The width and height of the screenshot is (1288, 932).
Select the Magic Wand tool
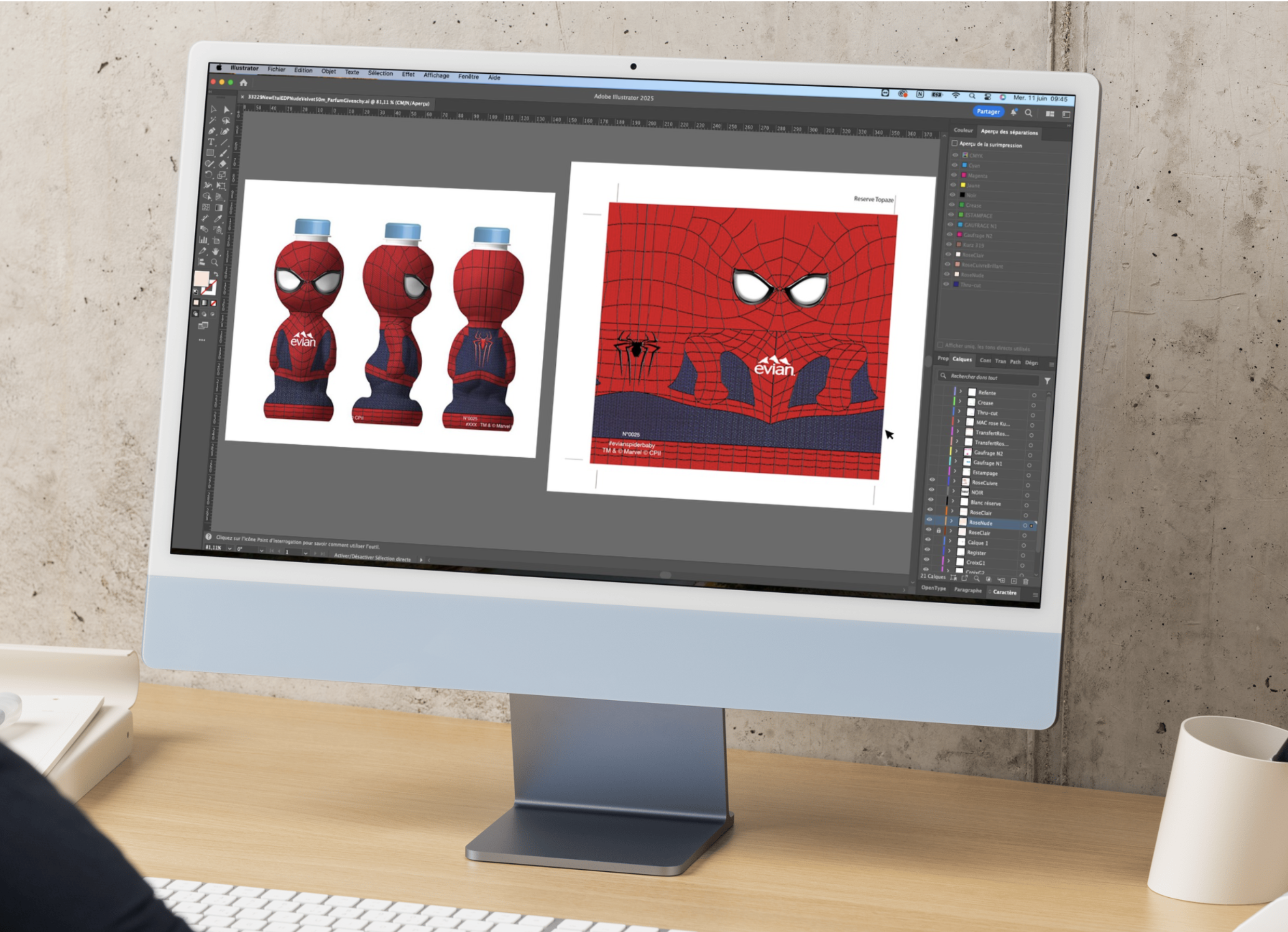click(212, 121)
